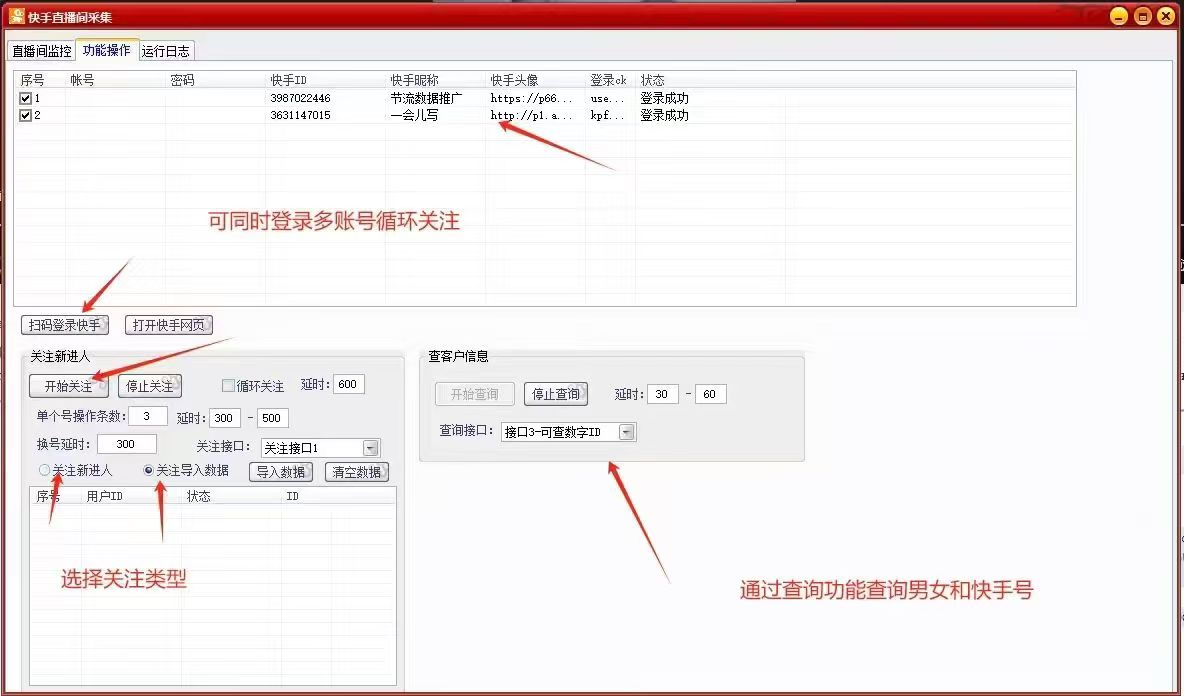This screenshot has width=1184, height=696.
Task: Click the 停止查询 button
Action: tap(556, 393)
